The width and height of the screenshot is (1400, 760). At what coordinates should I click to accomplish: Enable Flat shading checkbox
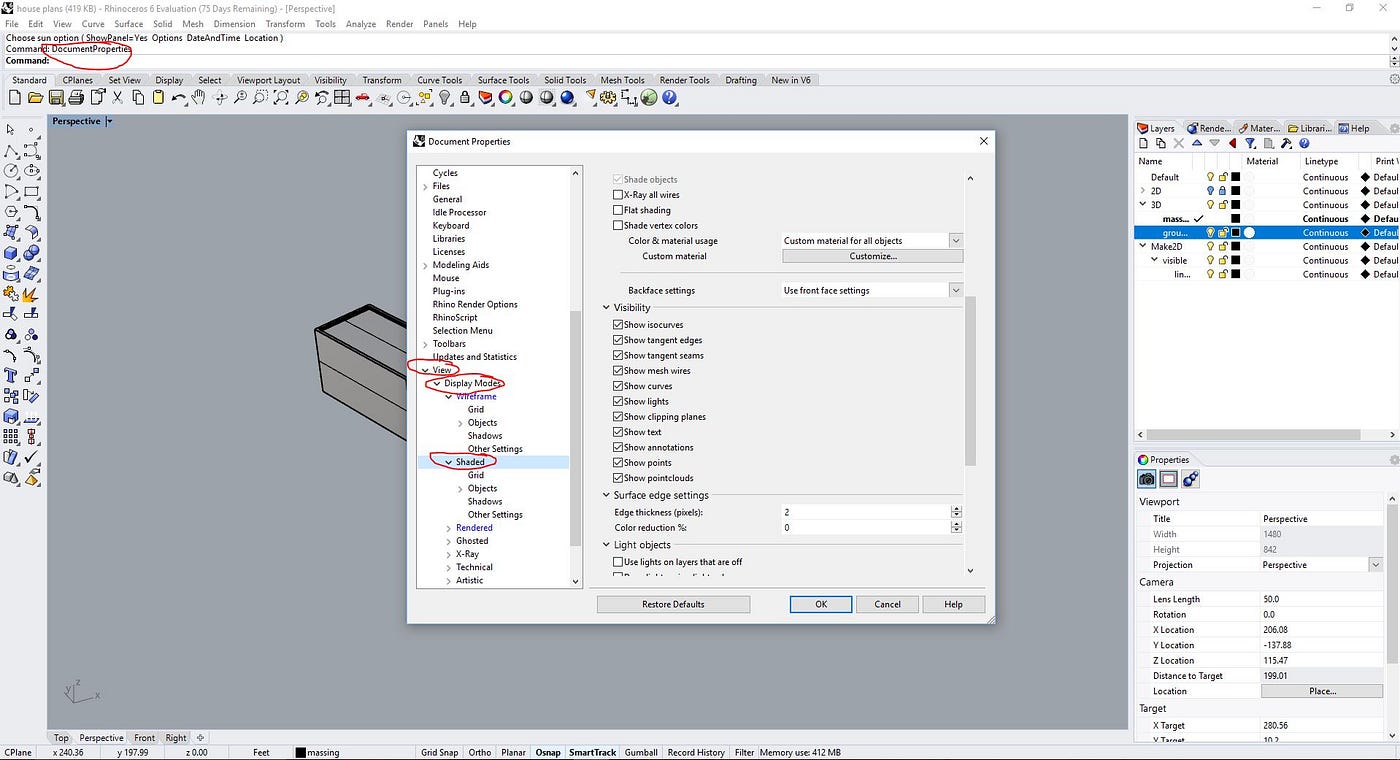[x=617, y=210]
